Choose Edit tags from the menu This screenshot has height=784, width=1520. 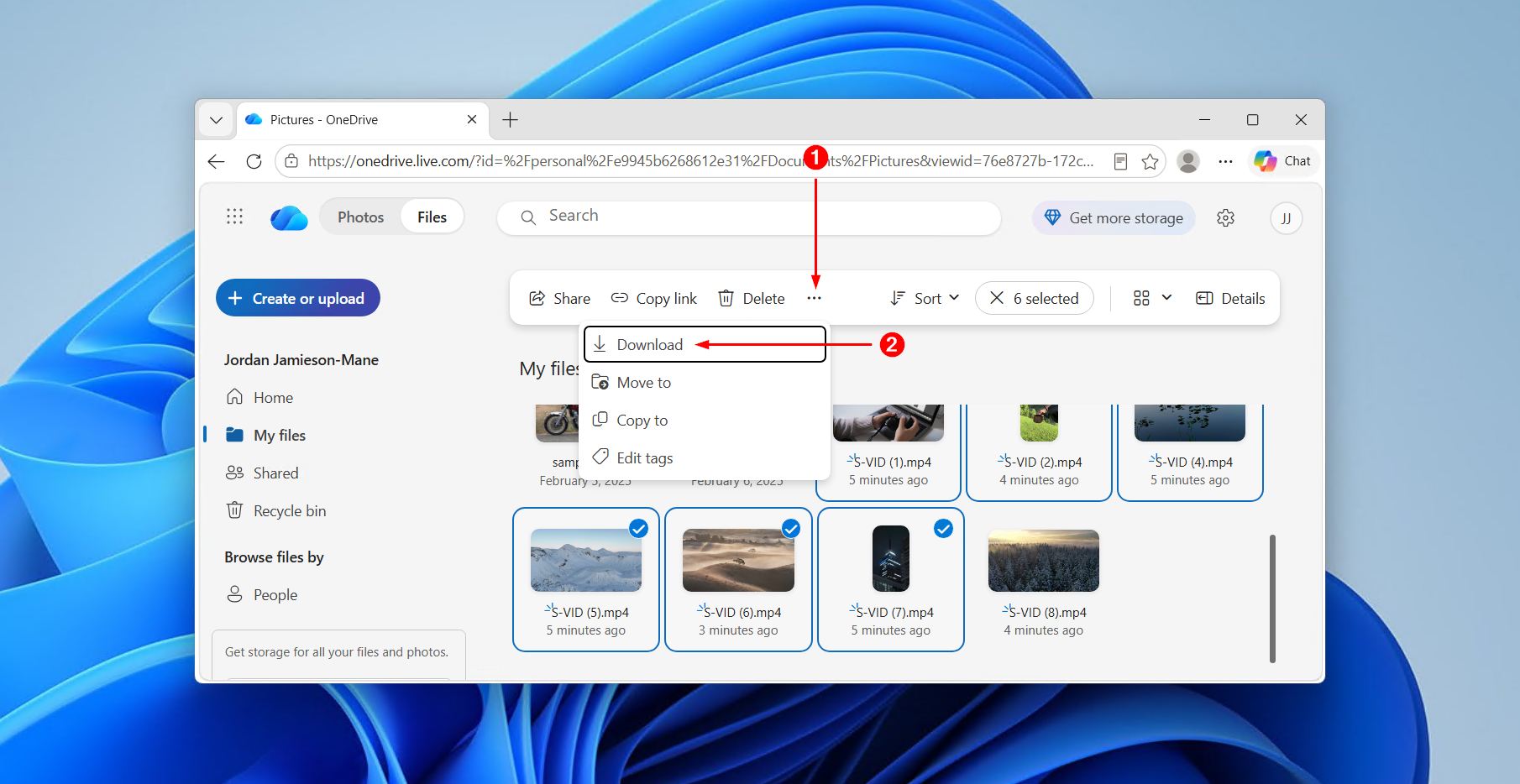click(705, 457)
